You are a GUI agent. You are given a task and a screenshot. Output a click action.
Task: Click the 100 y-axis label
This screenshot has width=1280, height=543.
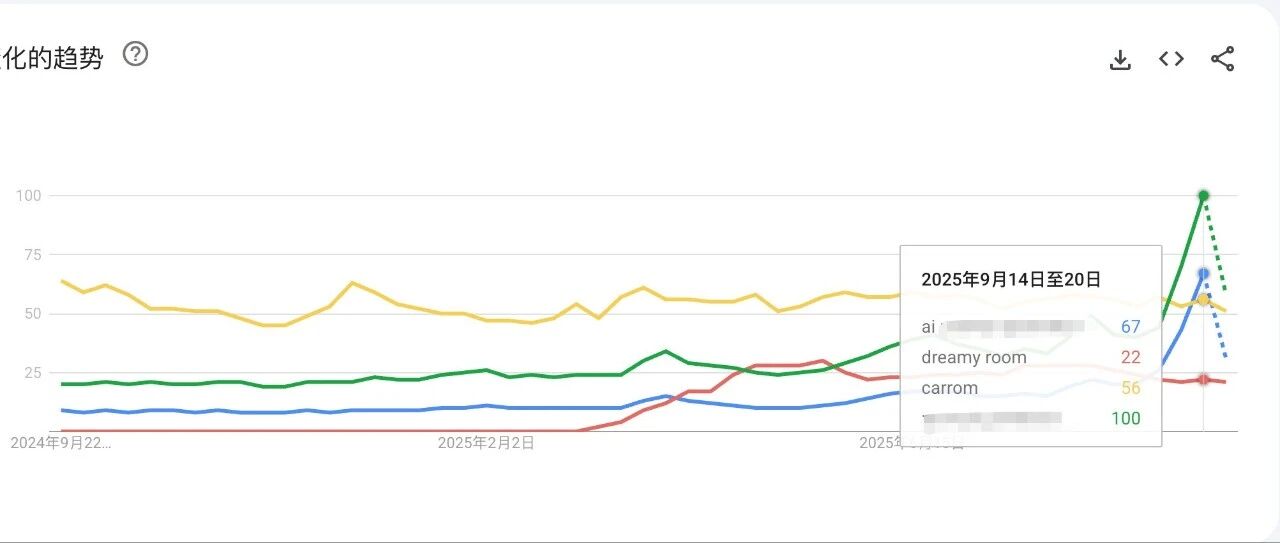tap(28, 195)
